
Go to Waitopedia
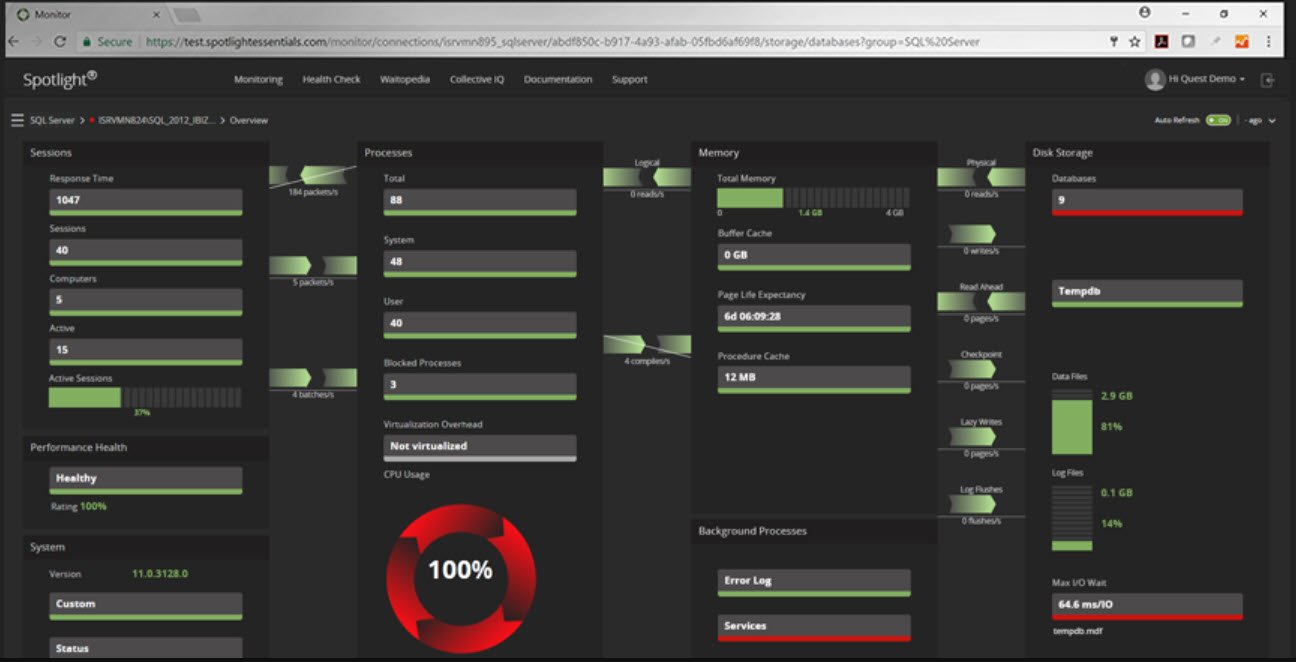click(x=405, y=80)
